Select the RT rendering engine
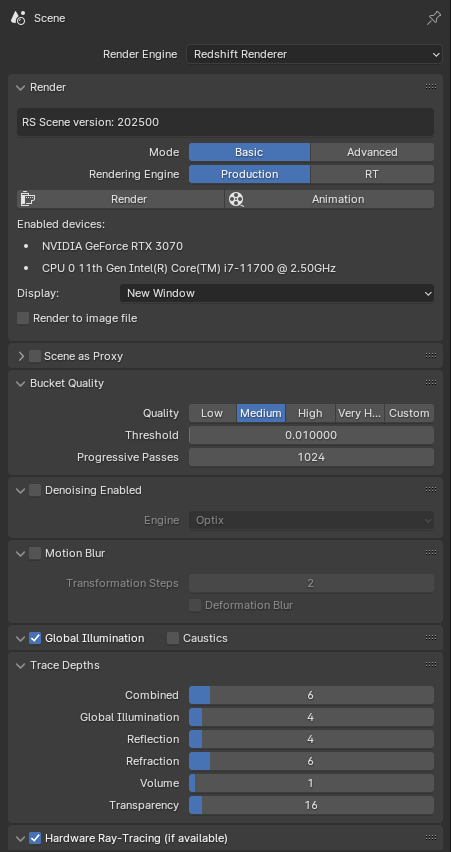451x852 pixels. click(x=372, y=174)
